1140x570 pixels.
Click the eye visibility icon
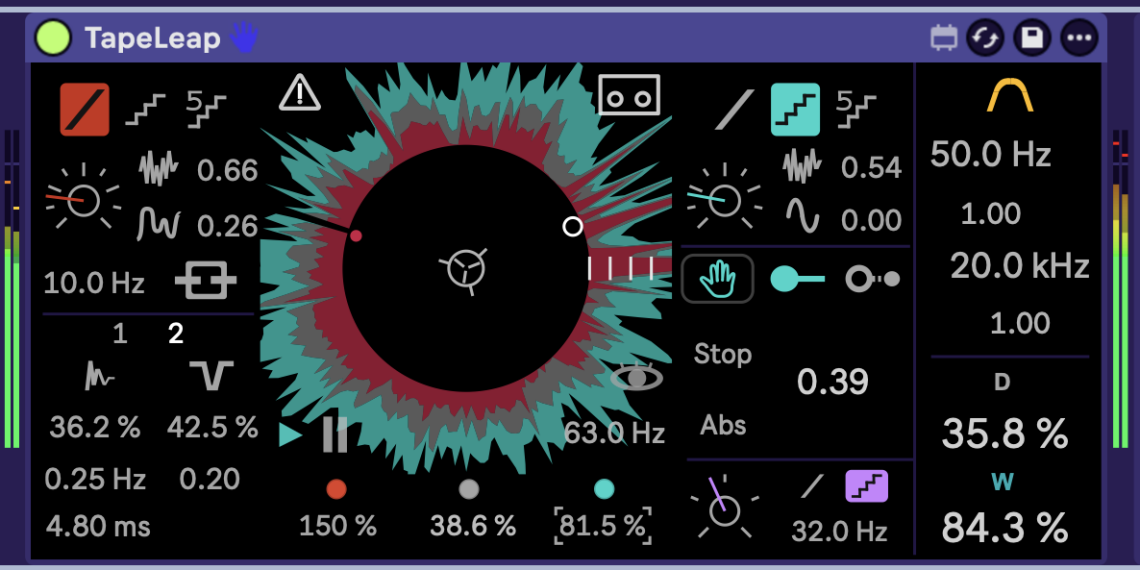637,377
